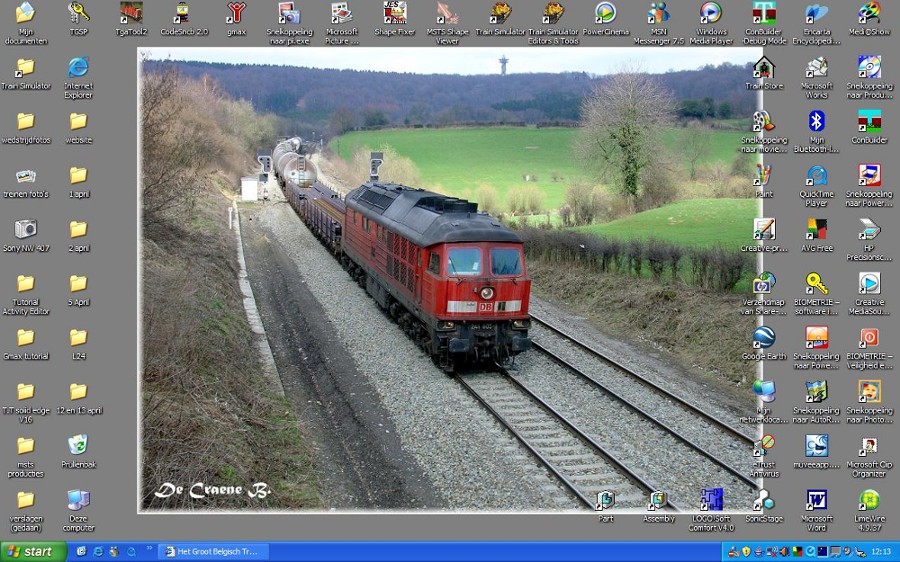This screenshot has width=900, height=562.
Task: Open Microsoft Word desktop shortcut
Action: point(816,500)
